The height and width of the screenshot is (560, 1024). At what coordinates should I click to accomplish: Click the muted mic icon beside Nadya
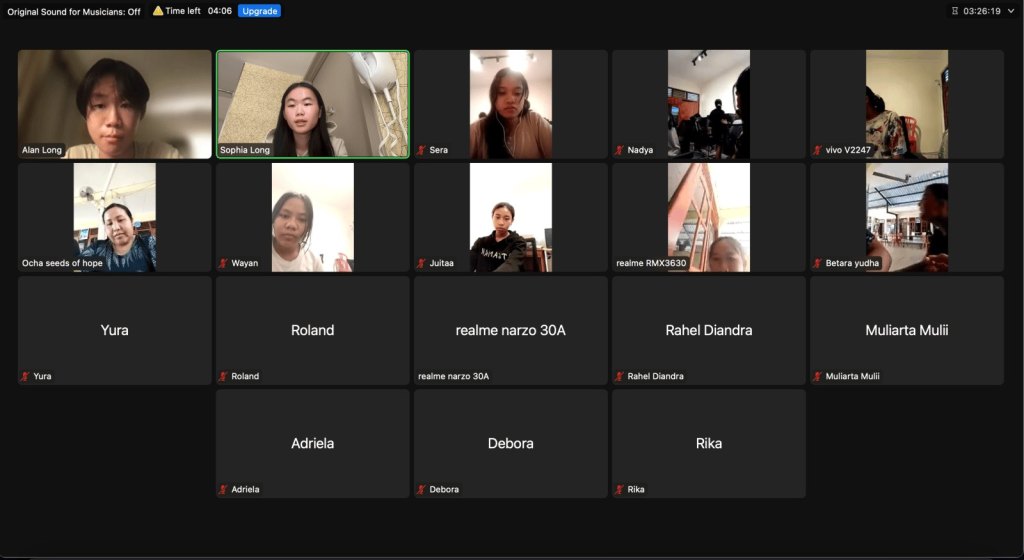pos(620,150)
